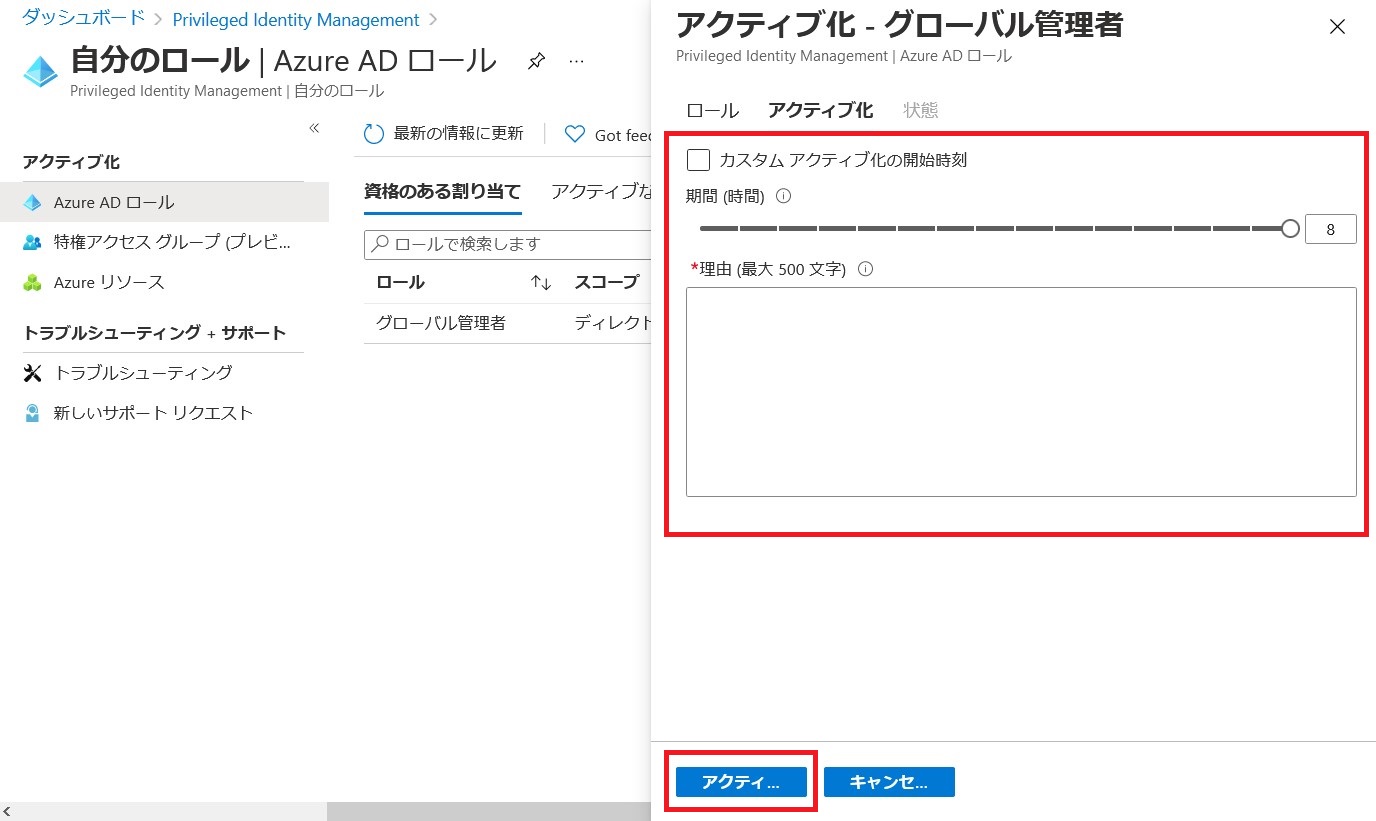Open 特権アクセス グループ (プレビュー) in sidebar

(x=164, y=242)
